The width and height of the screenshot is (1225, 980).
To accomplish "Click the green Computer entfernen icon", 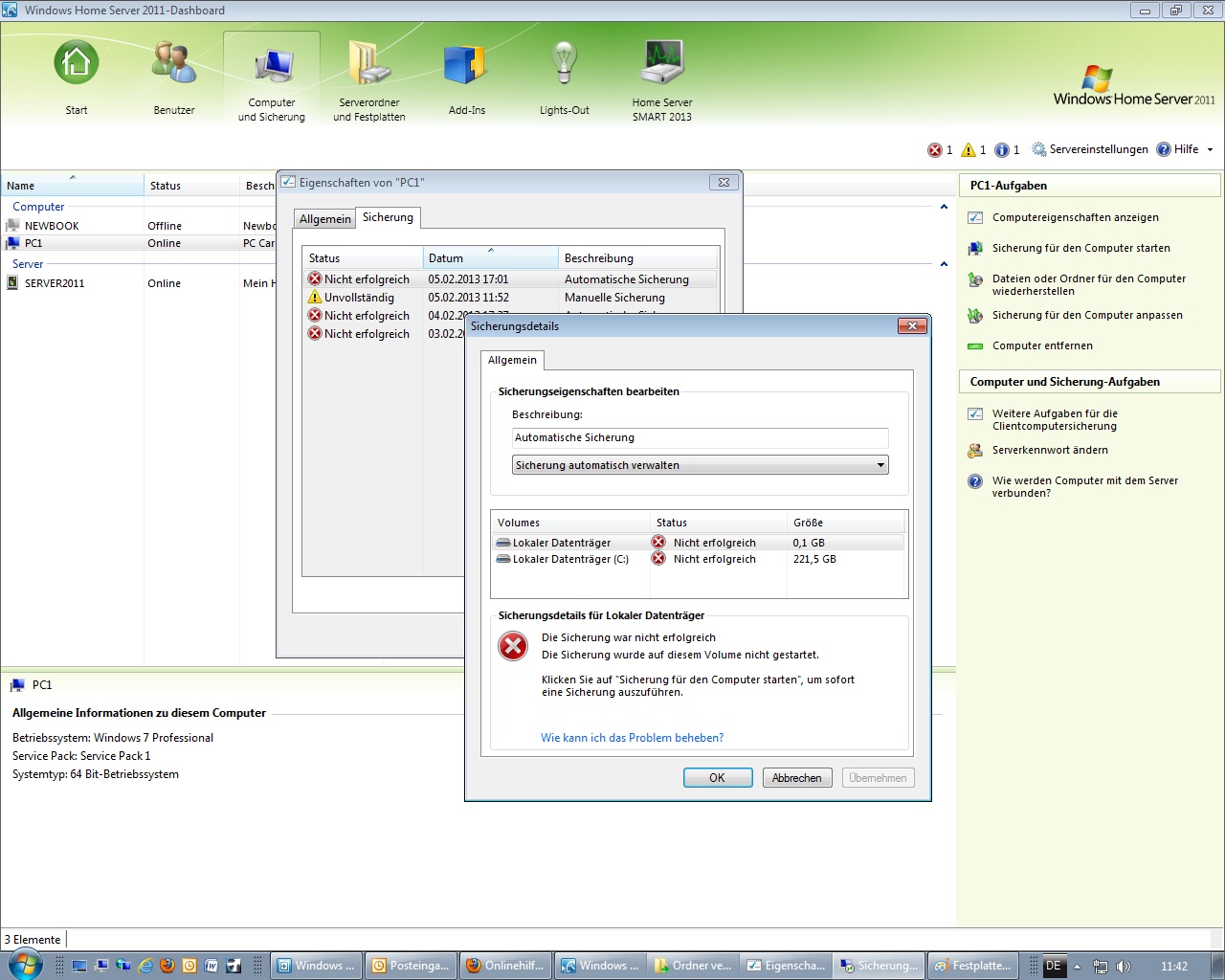I will coord(975,346).
